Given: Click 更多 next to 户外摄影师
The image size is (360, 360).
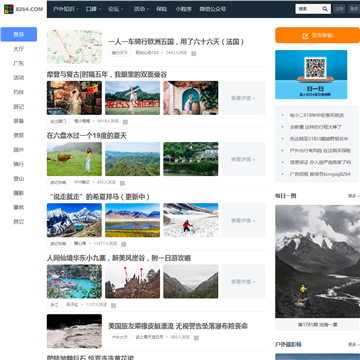Looking at the screenshot, I should (x=353, y=344).
